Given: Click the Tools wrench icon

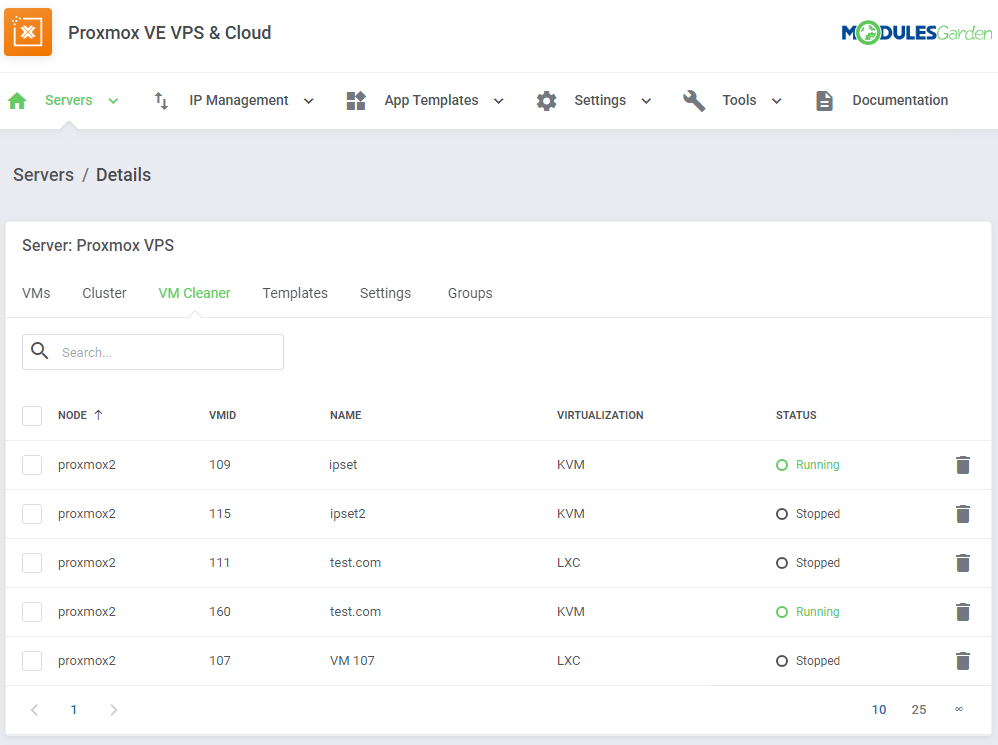Looking at the screenshot, I should click(694, 101).
